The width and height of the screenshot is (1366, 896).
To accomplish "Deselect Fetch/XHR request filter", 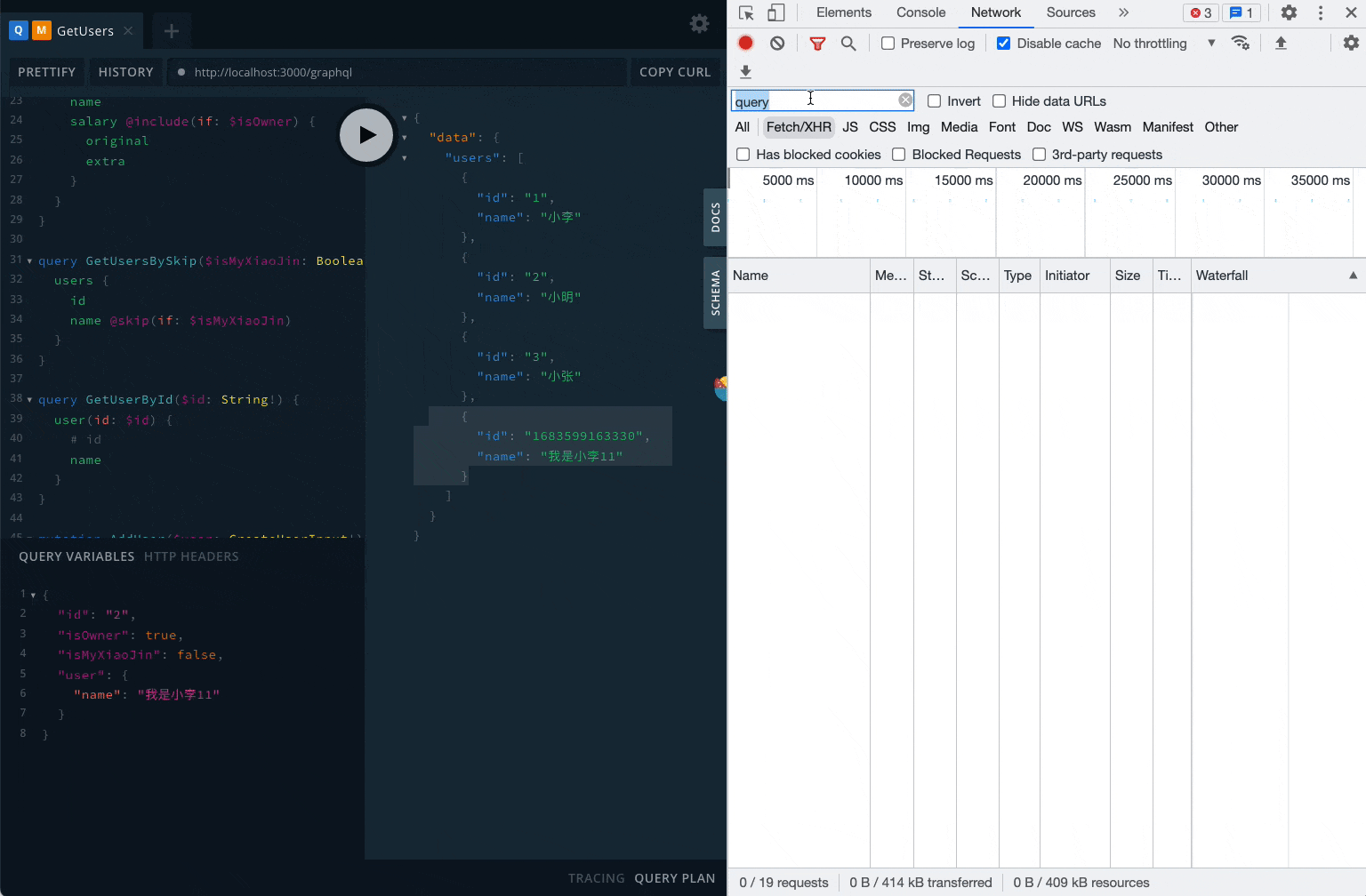I will click(x=799, y=127).
